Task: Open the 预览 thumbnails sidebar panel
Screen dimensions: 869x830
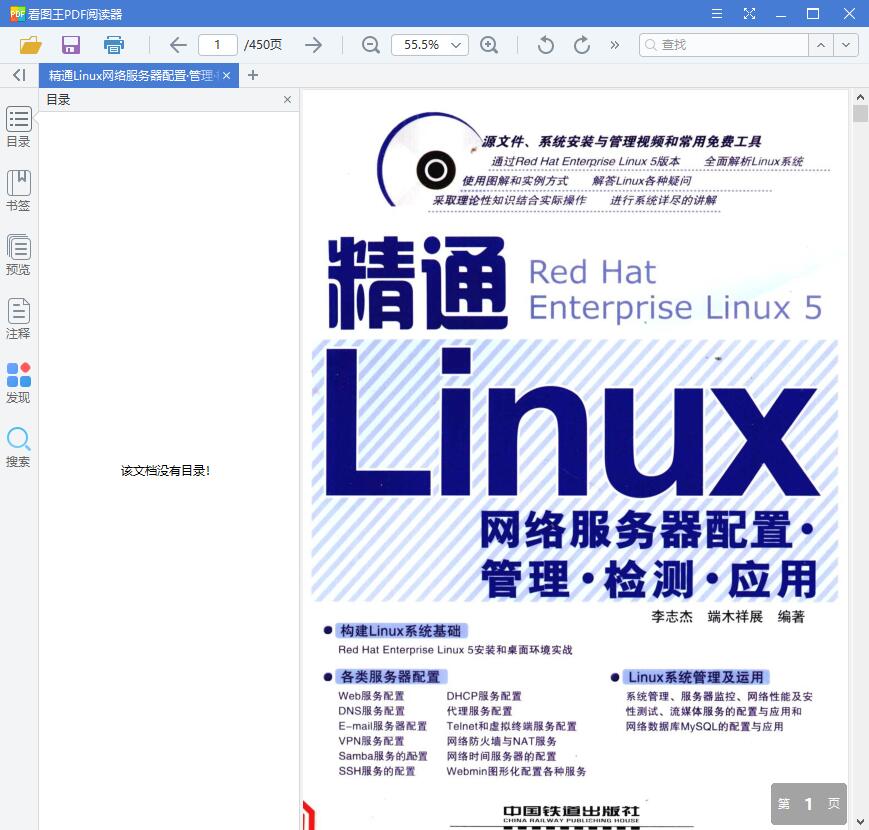Action: point(18,255)
